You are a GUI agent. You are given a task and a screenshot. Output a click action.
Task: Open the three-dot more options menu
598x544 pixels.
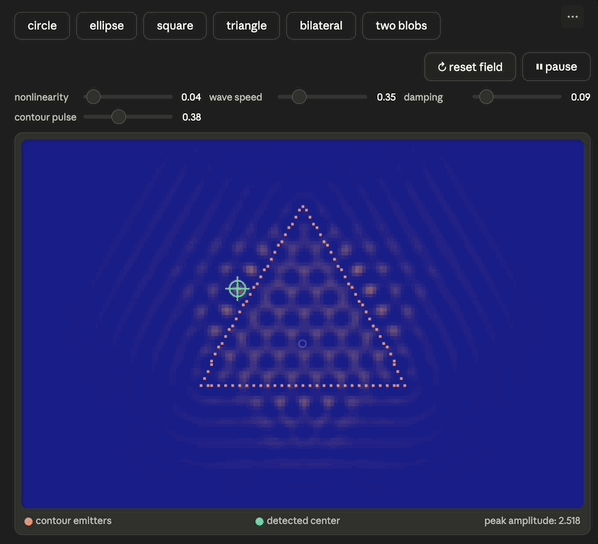572,17
